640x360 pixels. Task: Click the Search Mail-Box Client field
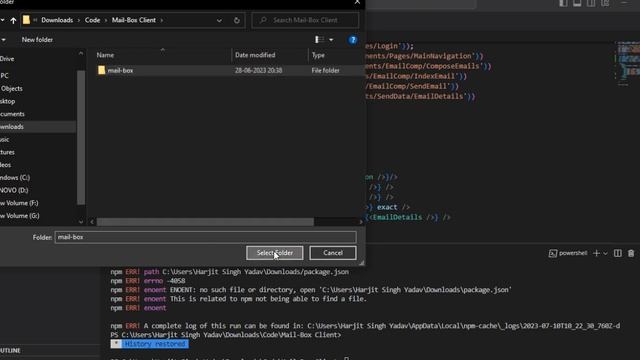point(305,20)
